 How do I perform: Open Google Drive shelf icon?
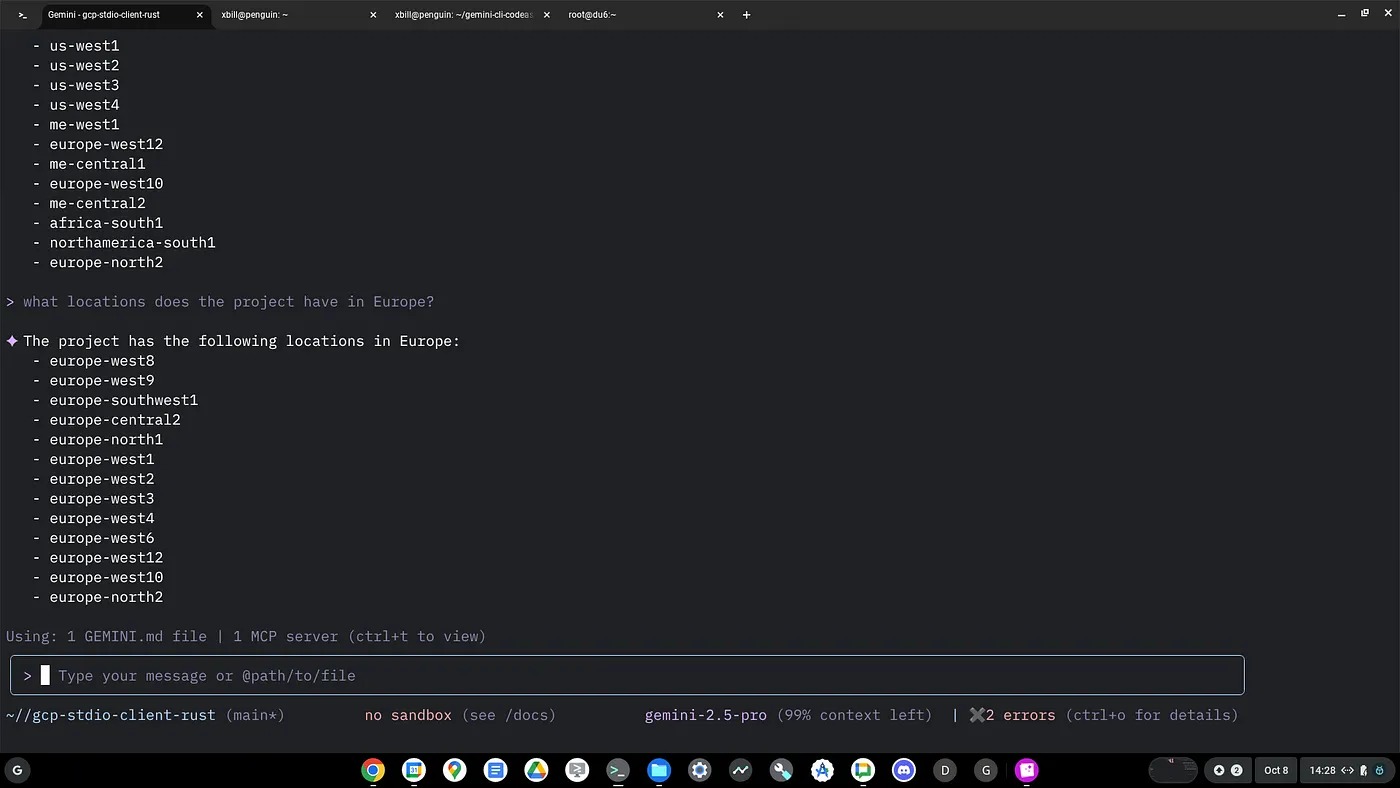[x=536, y=770]
